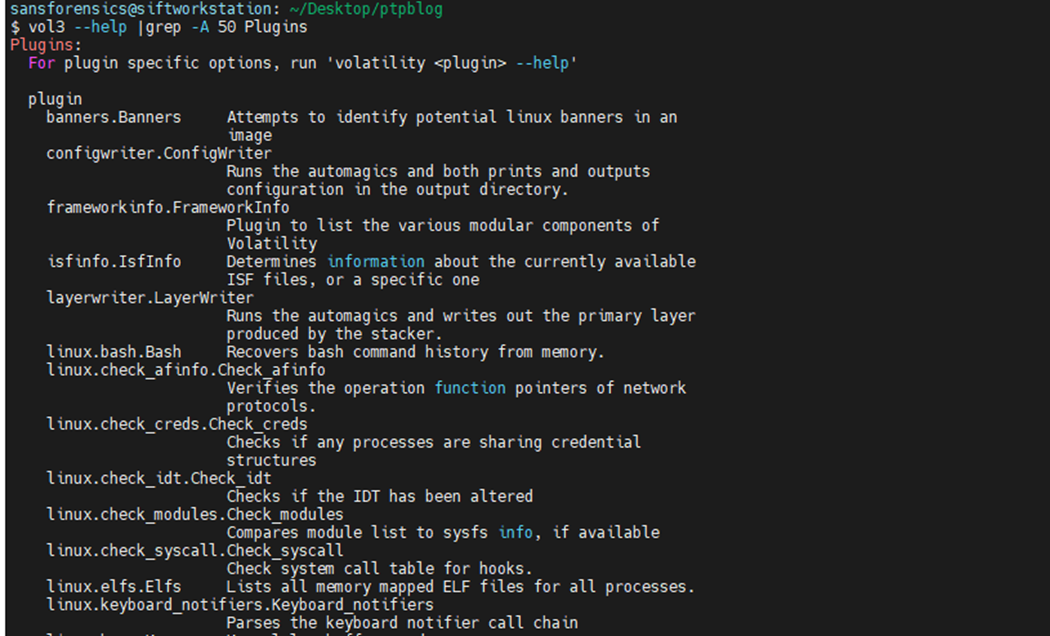The height and width of the screenshot is (636, 1050).
Task: Click linux.check_modules.Check_modules plugin name
Action: (195, 515)
